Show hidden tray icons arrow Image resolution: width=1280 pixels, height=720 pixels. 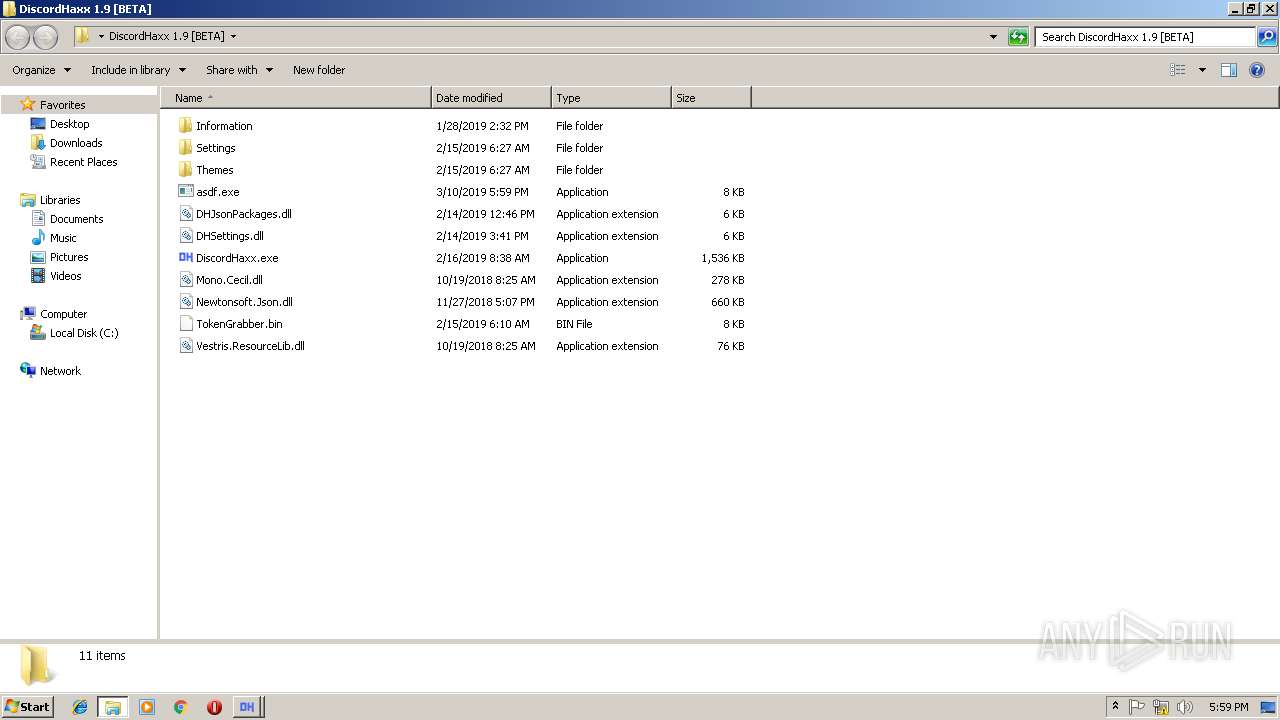coord(1115,707)
